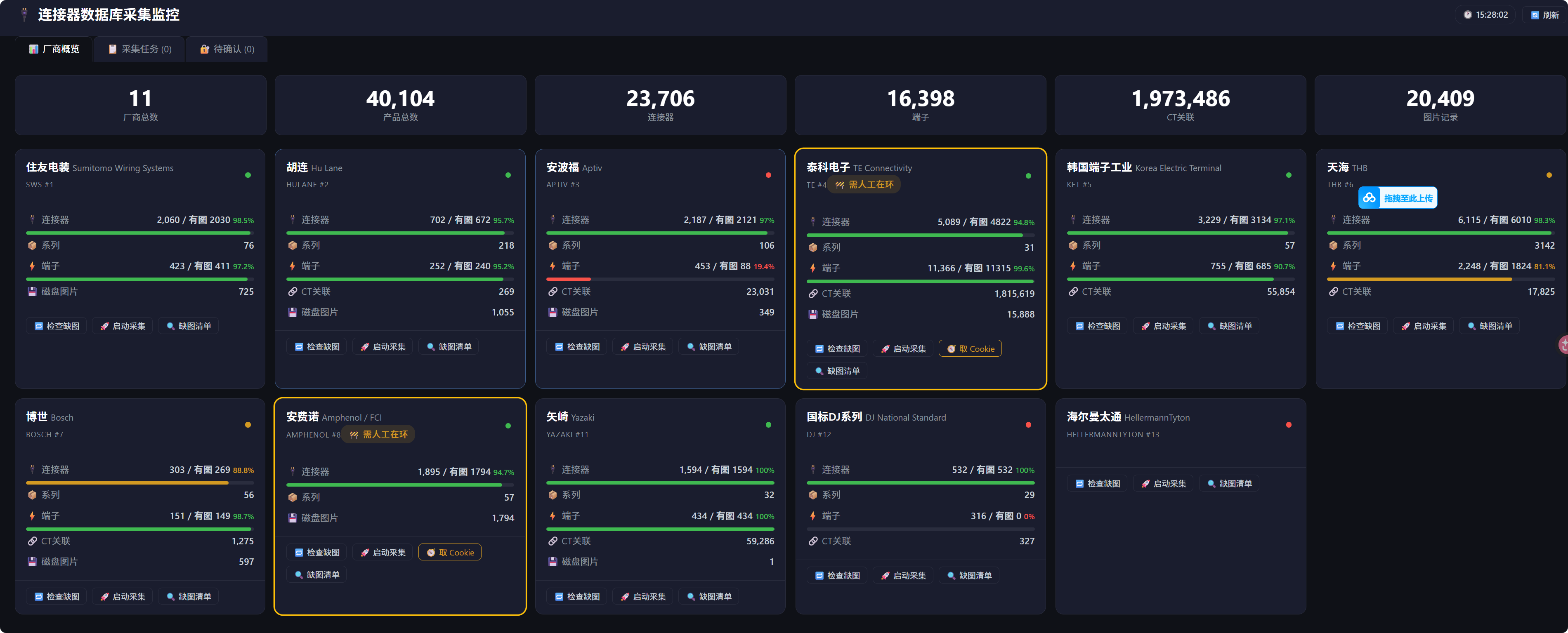Click 1,815,619 CT value on TE card
This screenshot has height=633, width=1568.
(1014, 294)
